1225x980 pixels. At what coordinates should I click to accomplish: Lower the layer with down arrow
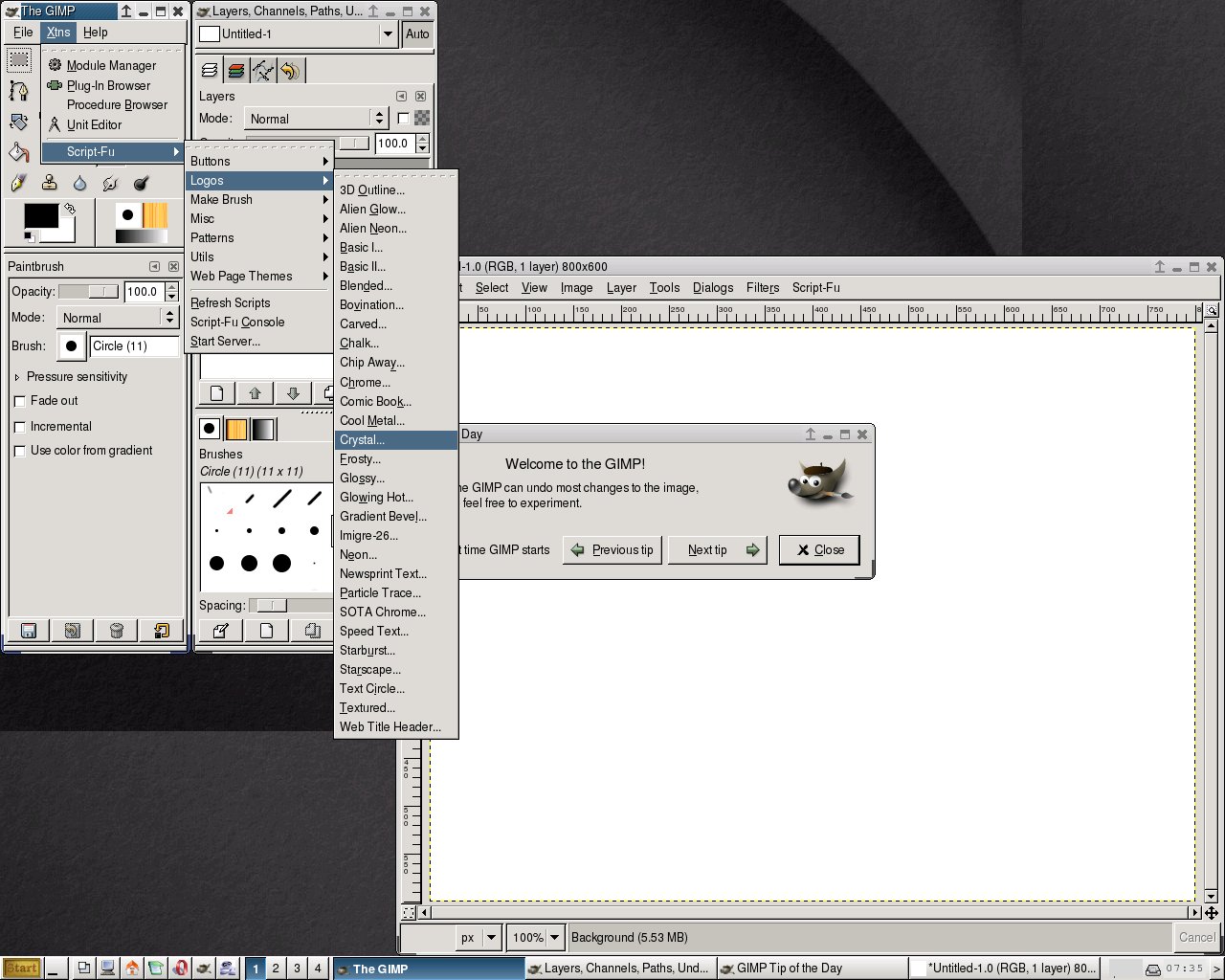[x=294, y=393]
